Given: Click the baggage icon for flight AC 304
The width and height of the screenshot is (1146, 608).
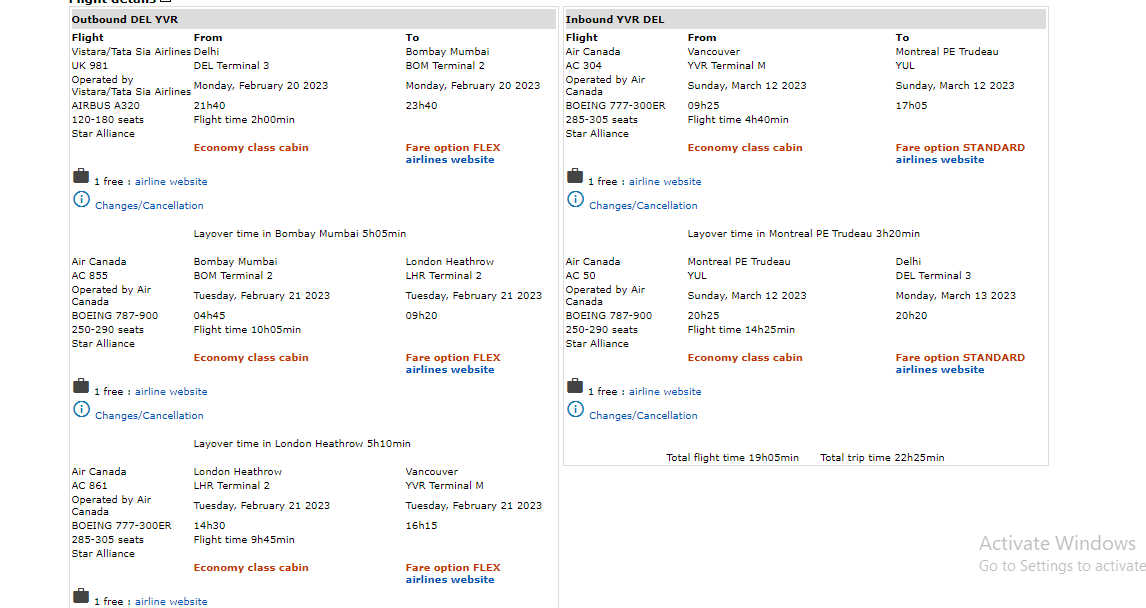Looking at the screenshot, I should (575, 177).
